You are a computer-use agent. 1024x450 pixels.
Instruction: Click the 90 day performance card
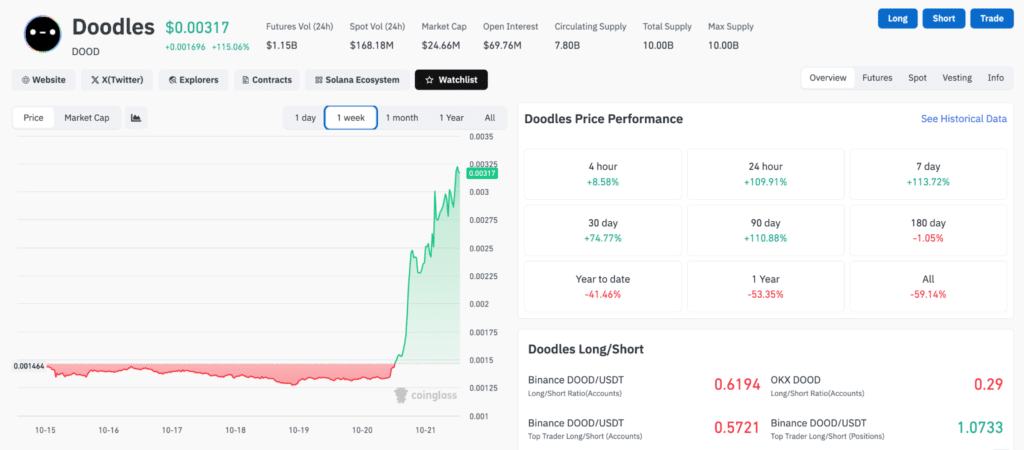(x=765, y=231)
